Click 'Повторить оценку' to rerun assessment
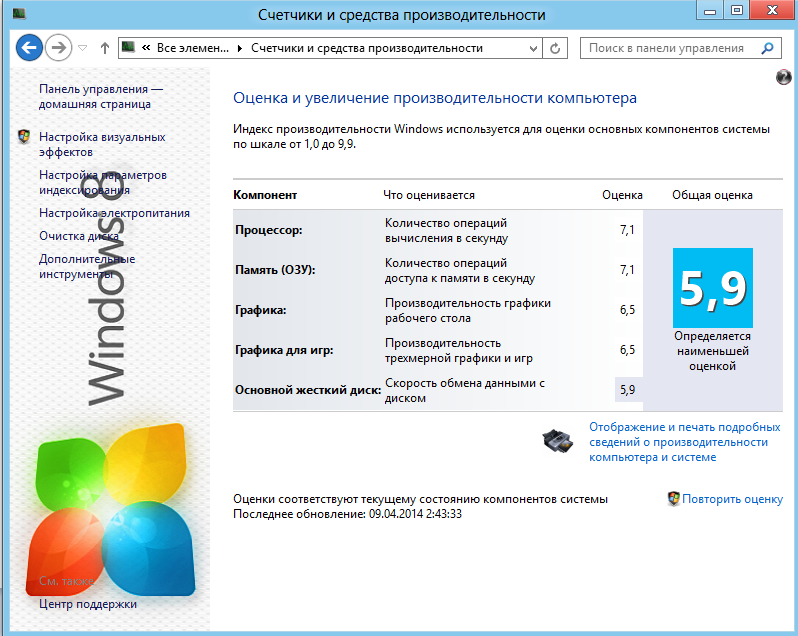 [732, 499]
